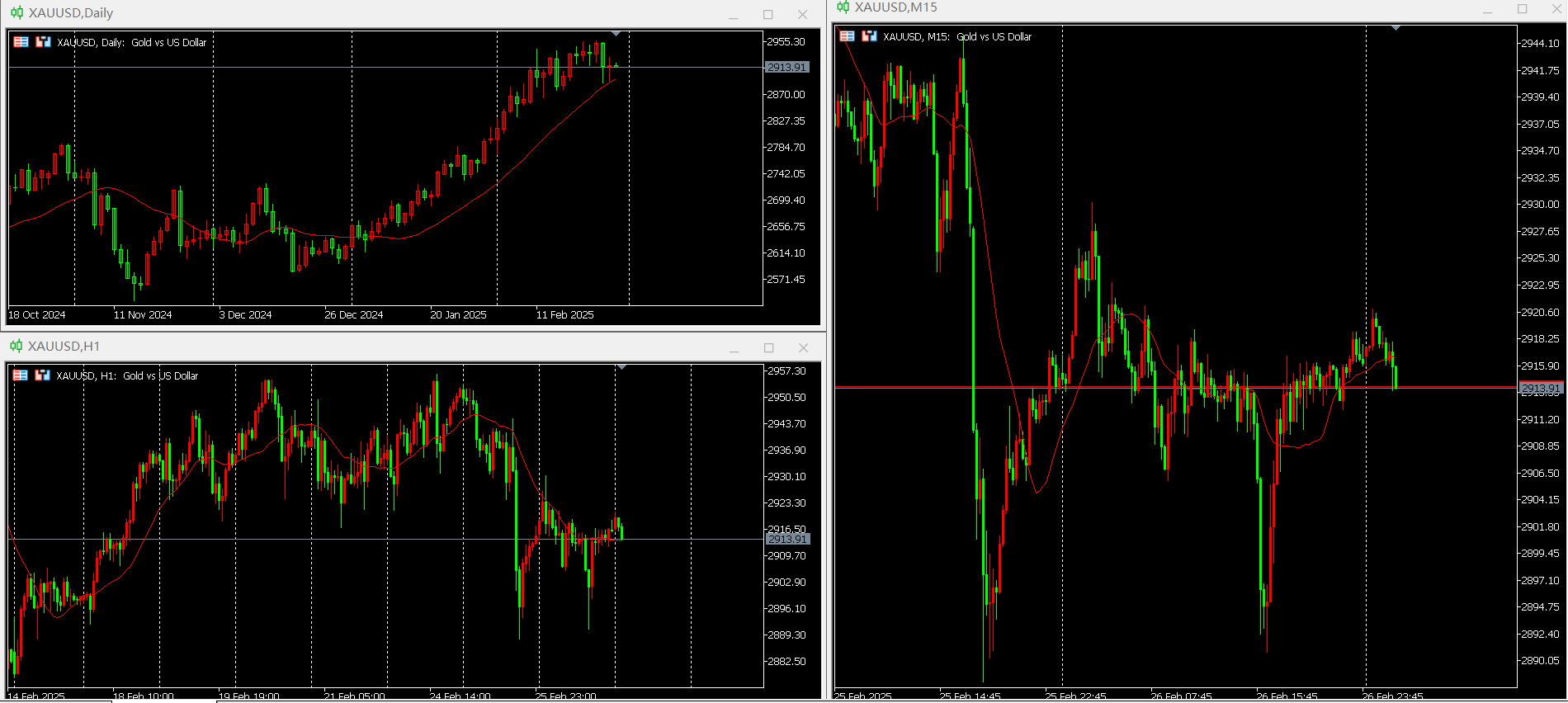Click the XAUUSD,M15 window title icon
Image resolution: width=1568 pixels, height=703 pixels.
coord(843,7)
